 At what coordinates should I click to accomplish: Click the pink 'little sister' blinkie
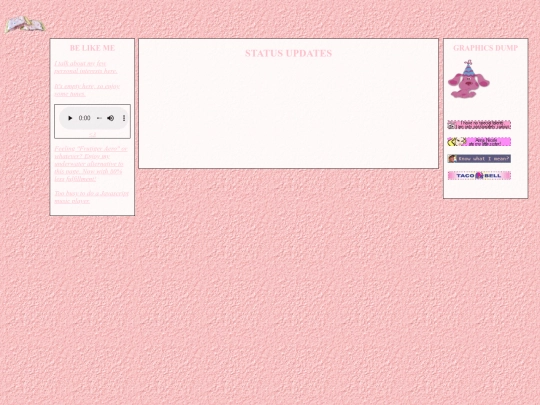coord(479,142)
